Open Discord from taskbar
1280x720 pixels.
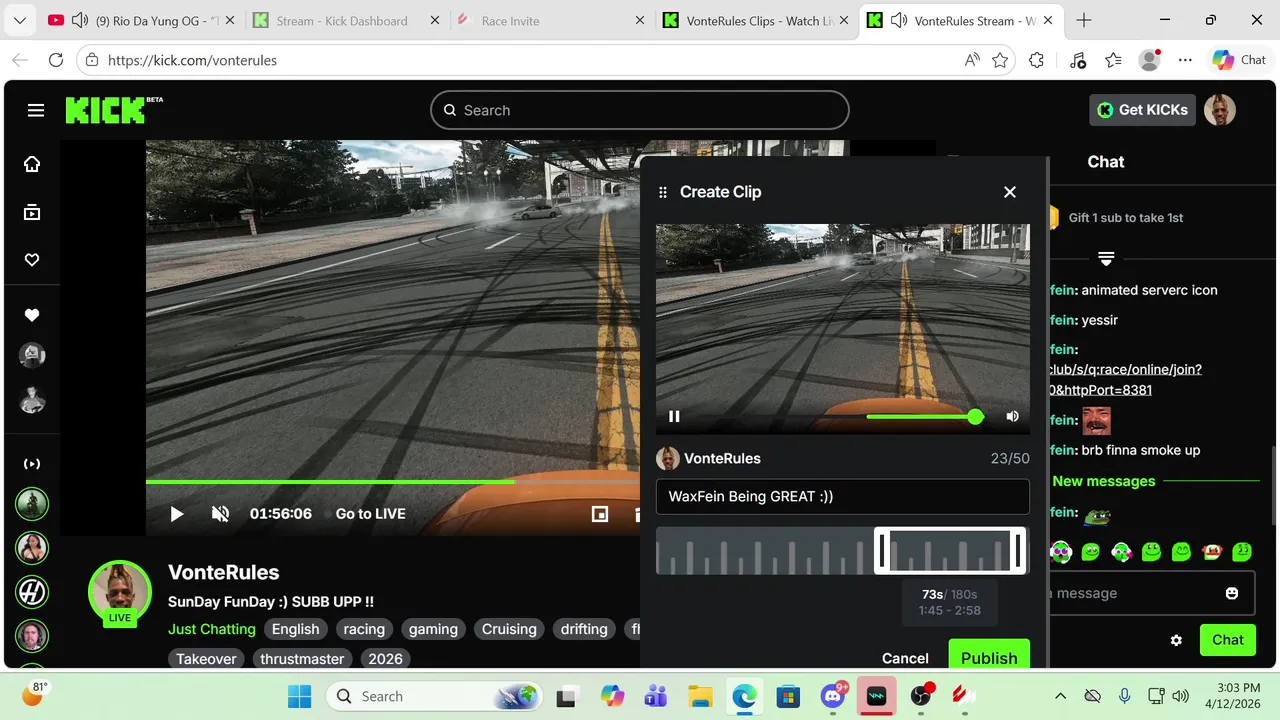click(x=833, y=696)
